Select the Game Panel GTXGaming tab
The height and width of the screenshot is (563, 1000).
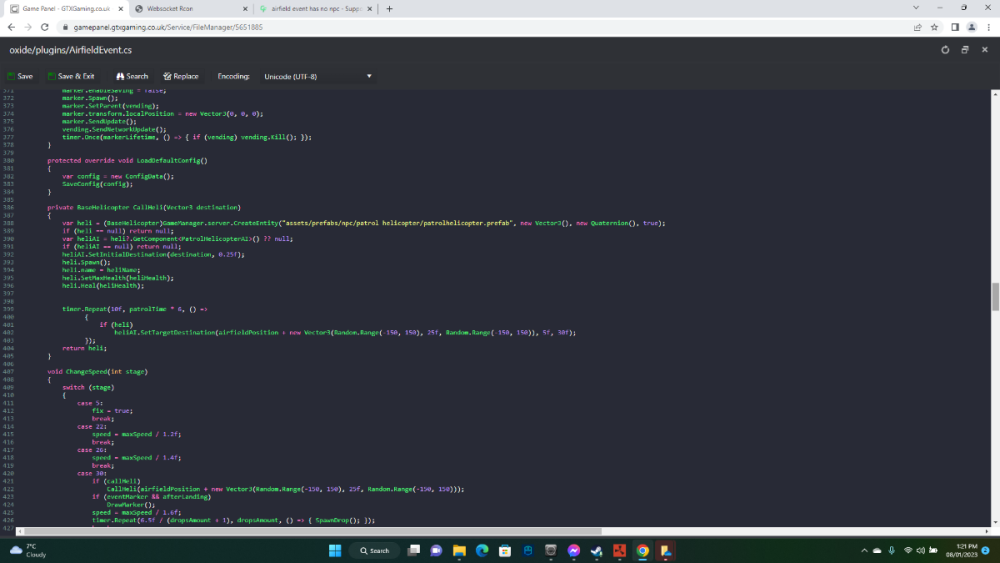coord(66,9)
